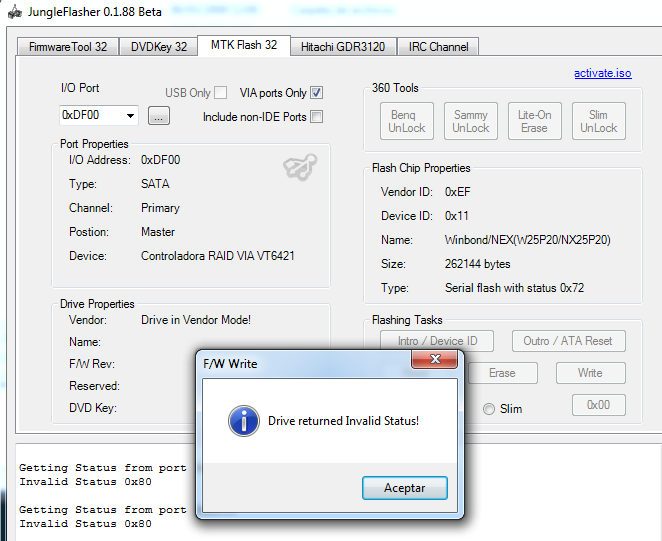Screen dimensions: 662x541
Task: Click the Winbond/NEX(W25P20/NX25P20) chip name
Action: (x=527, y=240)
